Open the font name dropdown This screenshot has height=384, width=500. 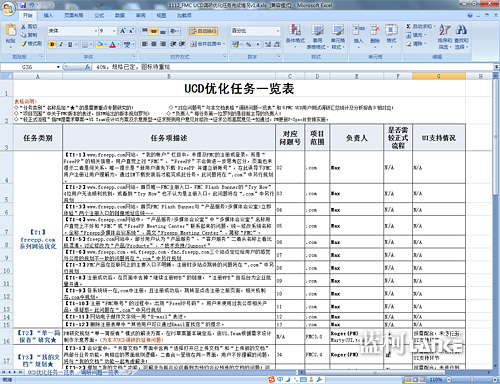pos(96,31)
